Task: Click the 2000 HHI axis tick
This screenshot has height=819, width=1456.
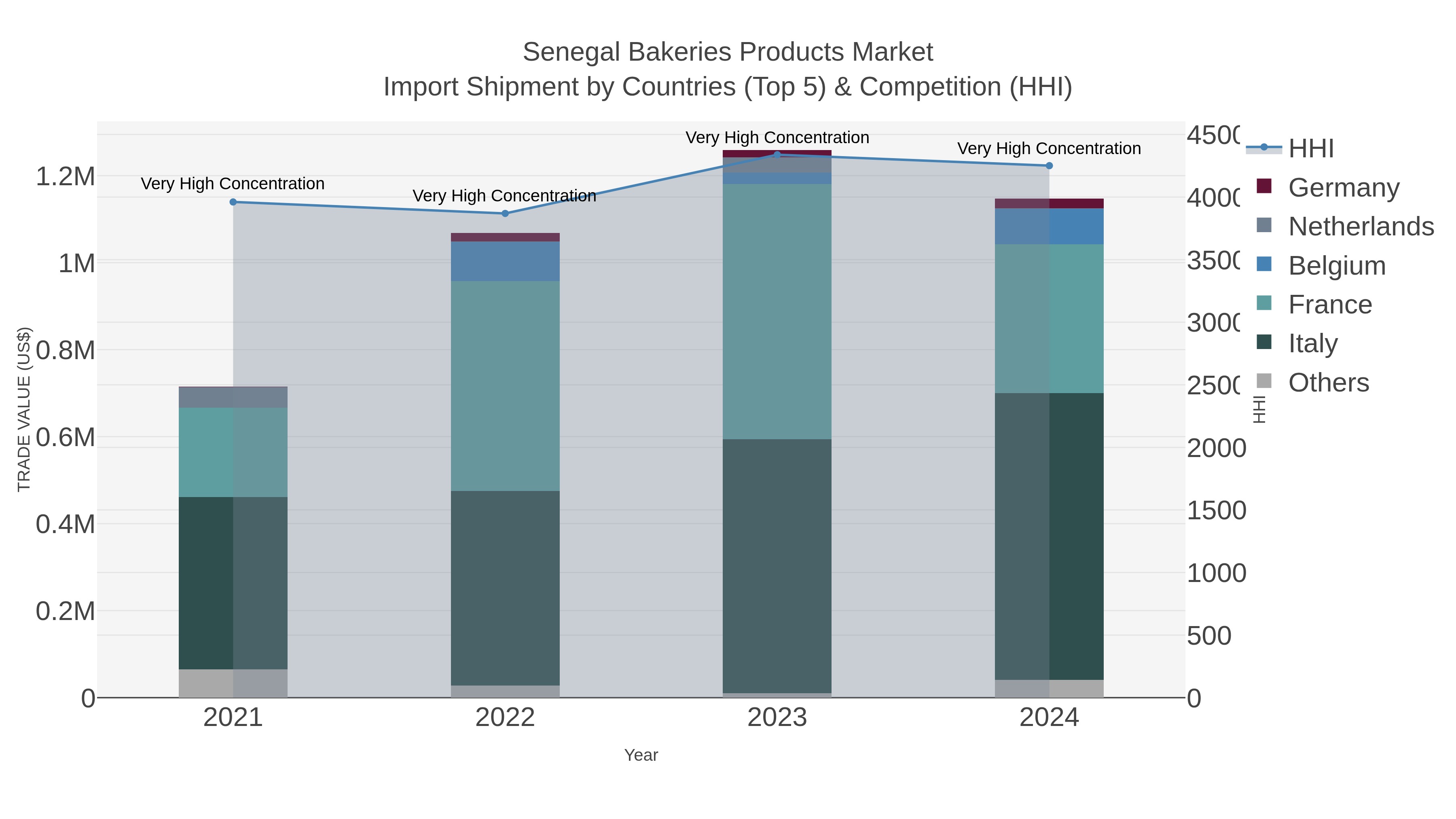Action: click(1216, 448)
